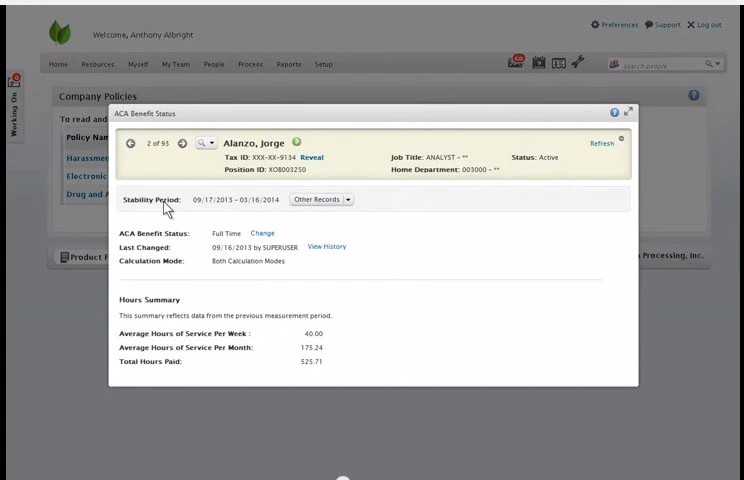Click the magnifier in the search people box
Image resolution: width=744 pixels, height=480 pixels.
point(708,64)
